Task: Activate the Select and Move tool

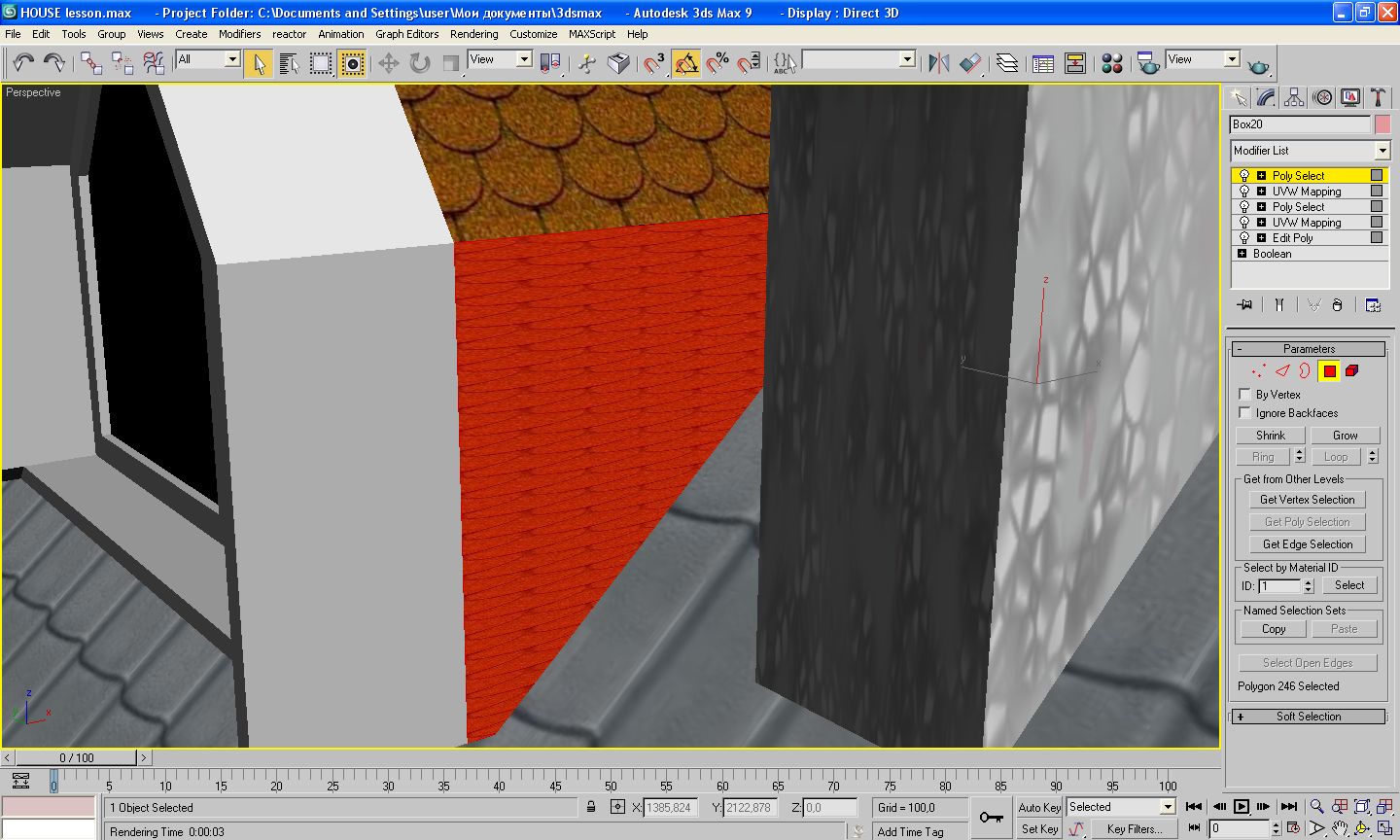Action: [x=389, y=63]
